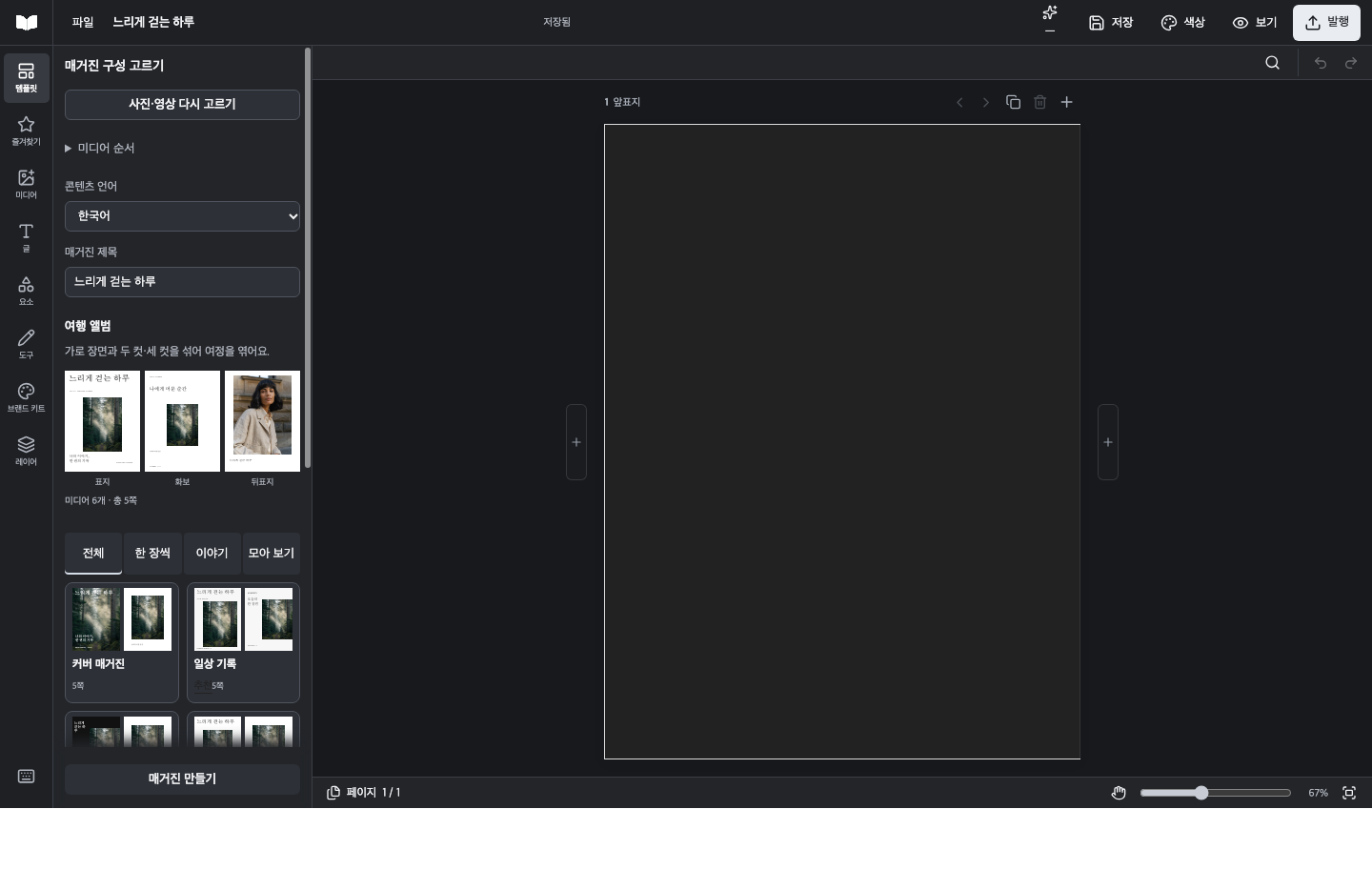Choose the 일상 기록 template card
Screen dimensions: 1372x870
click(243, 643)
